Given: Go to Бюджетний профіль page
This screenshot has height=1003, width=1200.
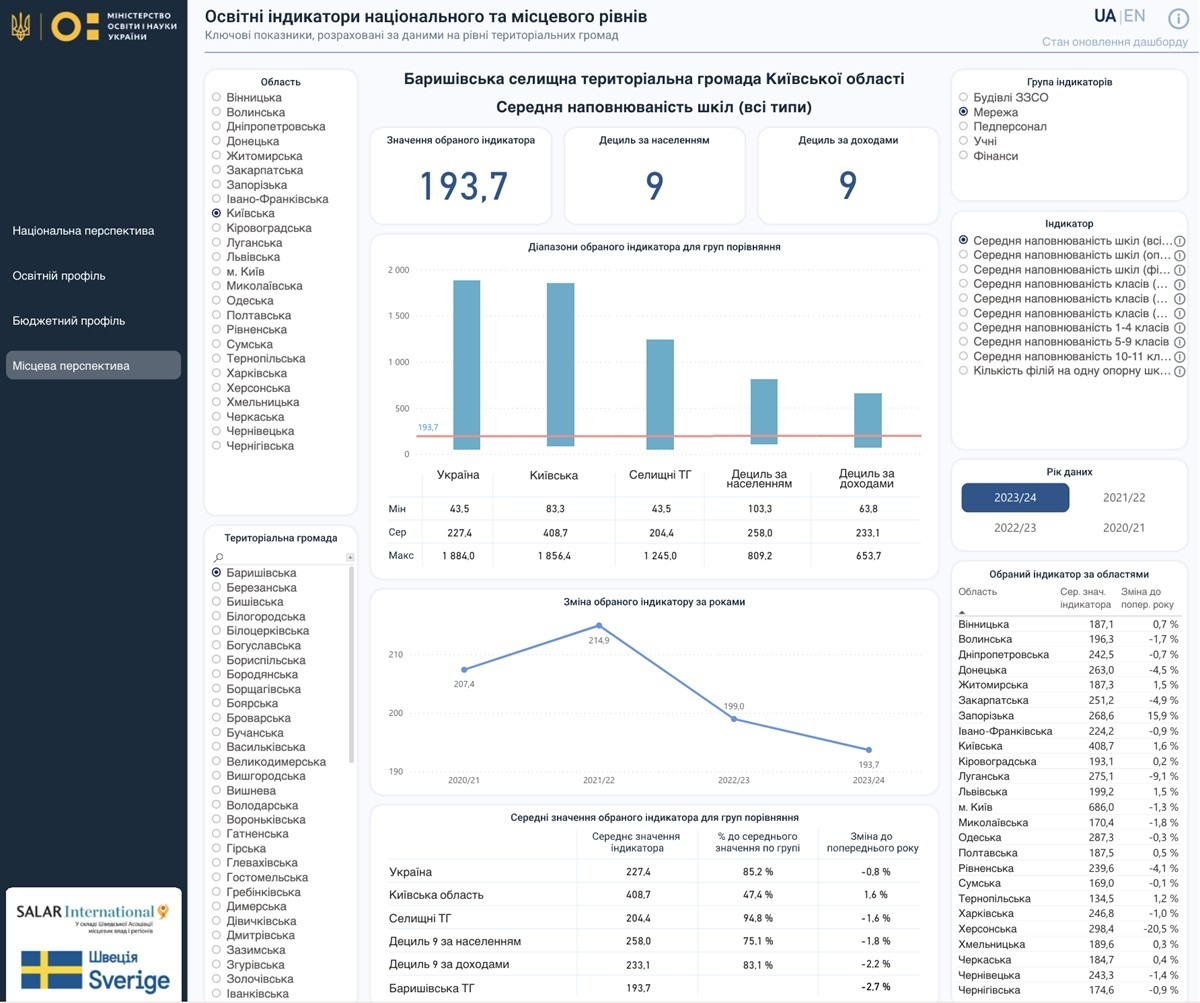Looking at the screenshot, I should (x=69, y=321).
